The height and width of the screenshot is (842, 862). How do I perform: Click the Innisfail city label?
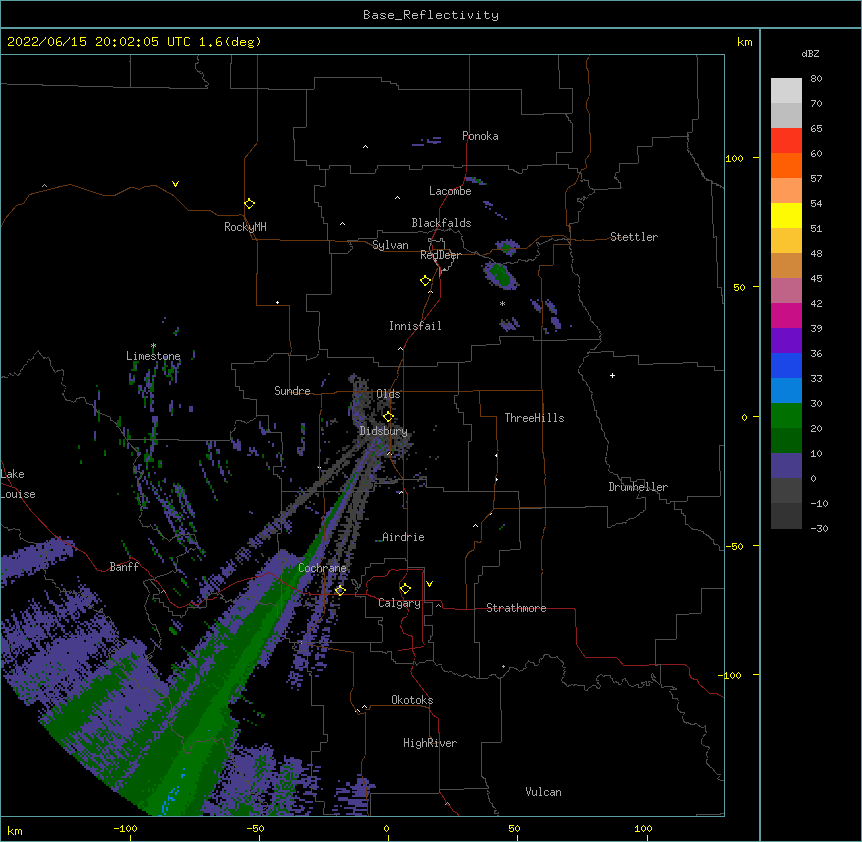pyautogui.click(x=415, y=326)
